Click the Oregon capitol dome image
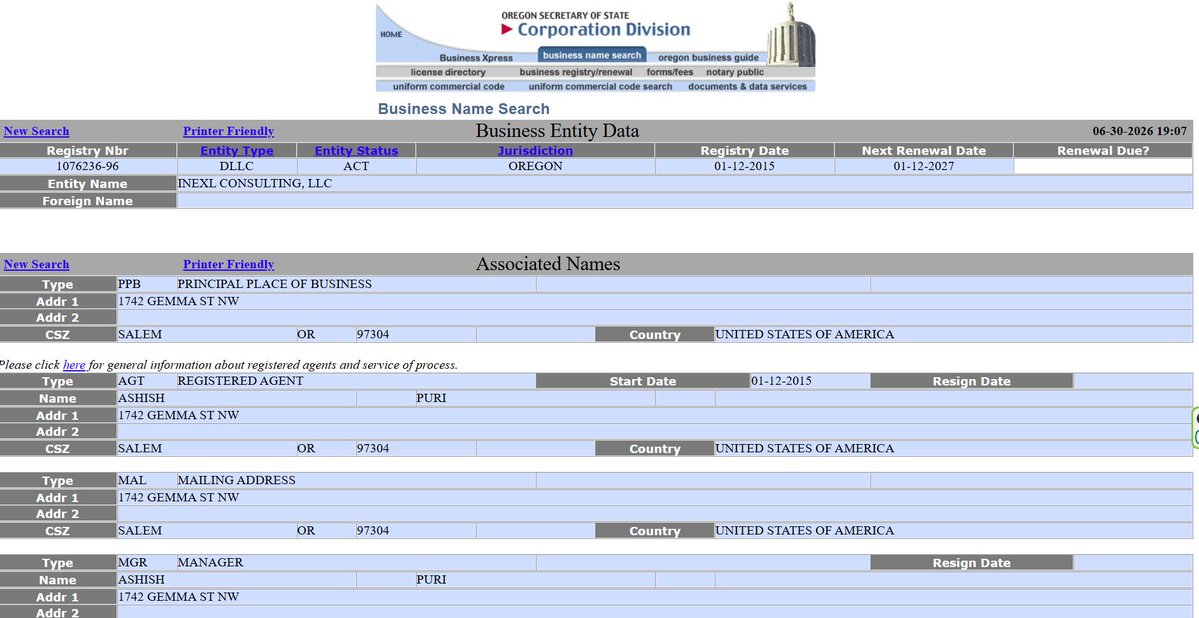This screenshot has height=618, width=1199. tap(791, 35)
